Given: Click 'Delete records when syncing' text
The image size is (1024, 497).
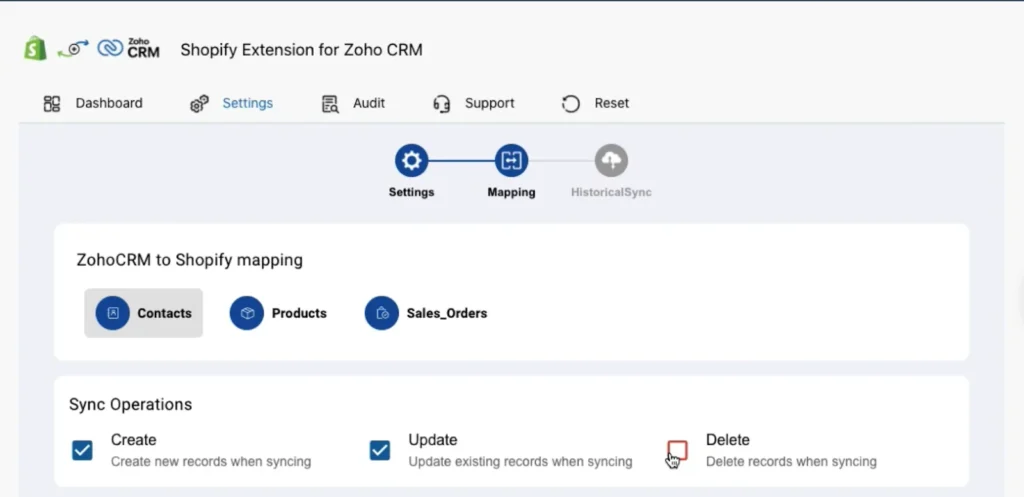Looking at the screenshot, I should (791, 462).
